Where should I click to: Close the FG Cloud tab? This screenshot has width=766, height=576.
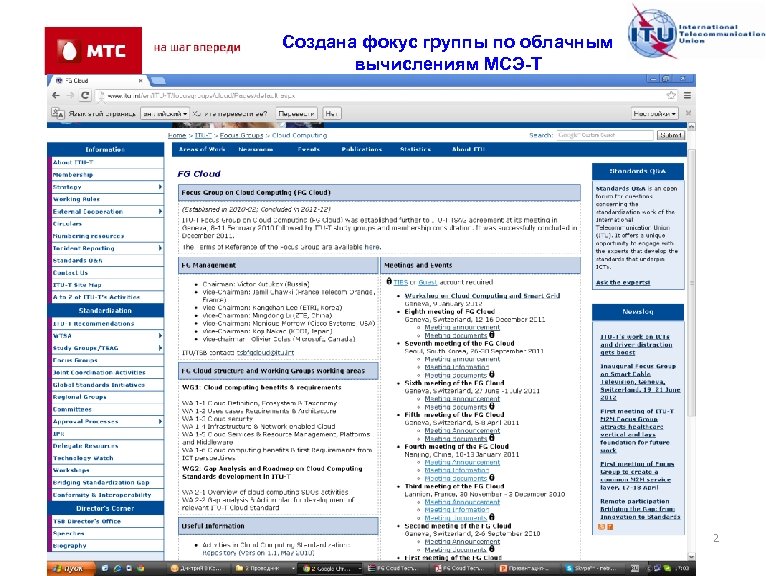click(141, 81)
